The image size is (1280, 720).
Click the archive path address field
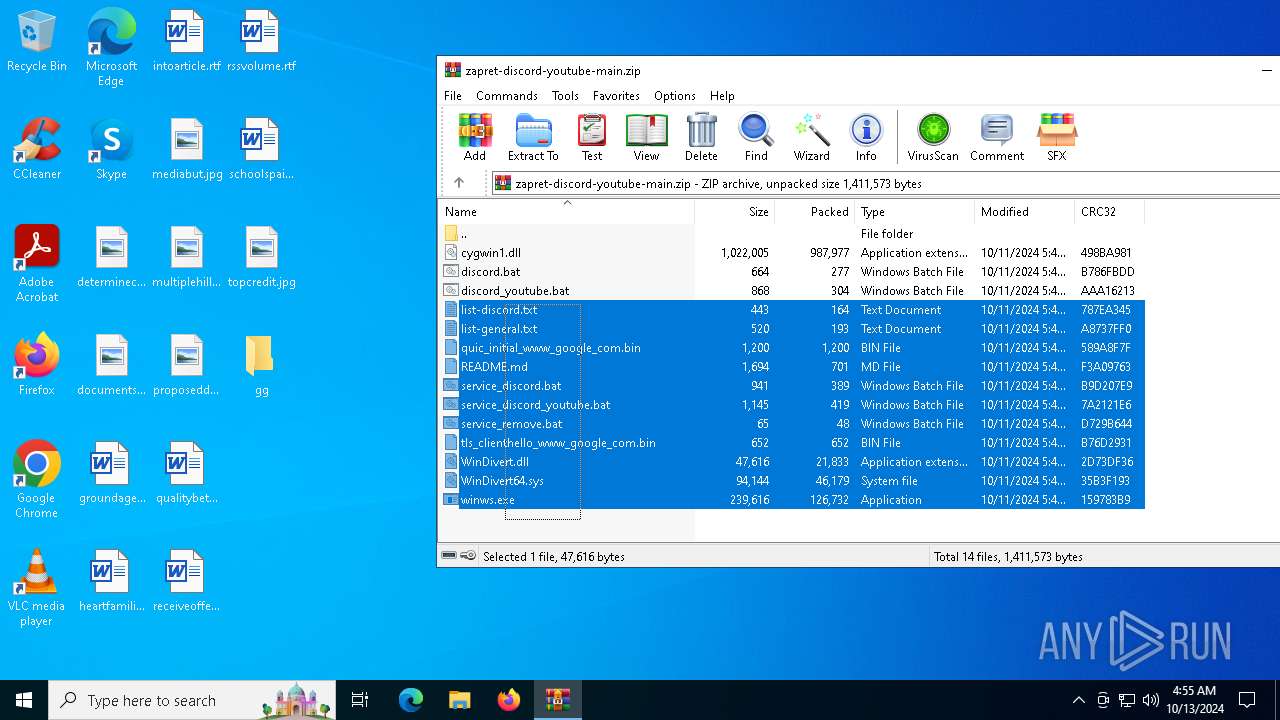(885, 183)
